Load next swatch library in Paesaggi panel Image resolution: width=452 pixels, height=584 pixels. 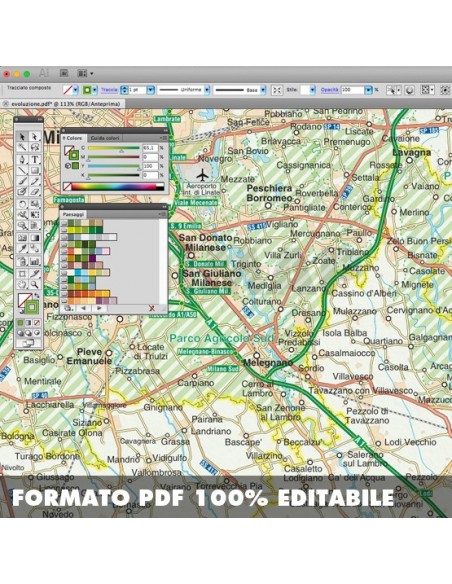tap(99, 308)
